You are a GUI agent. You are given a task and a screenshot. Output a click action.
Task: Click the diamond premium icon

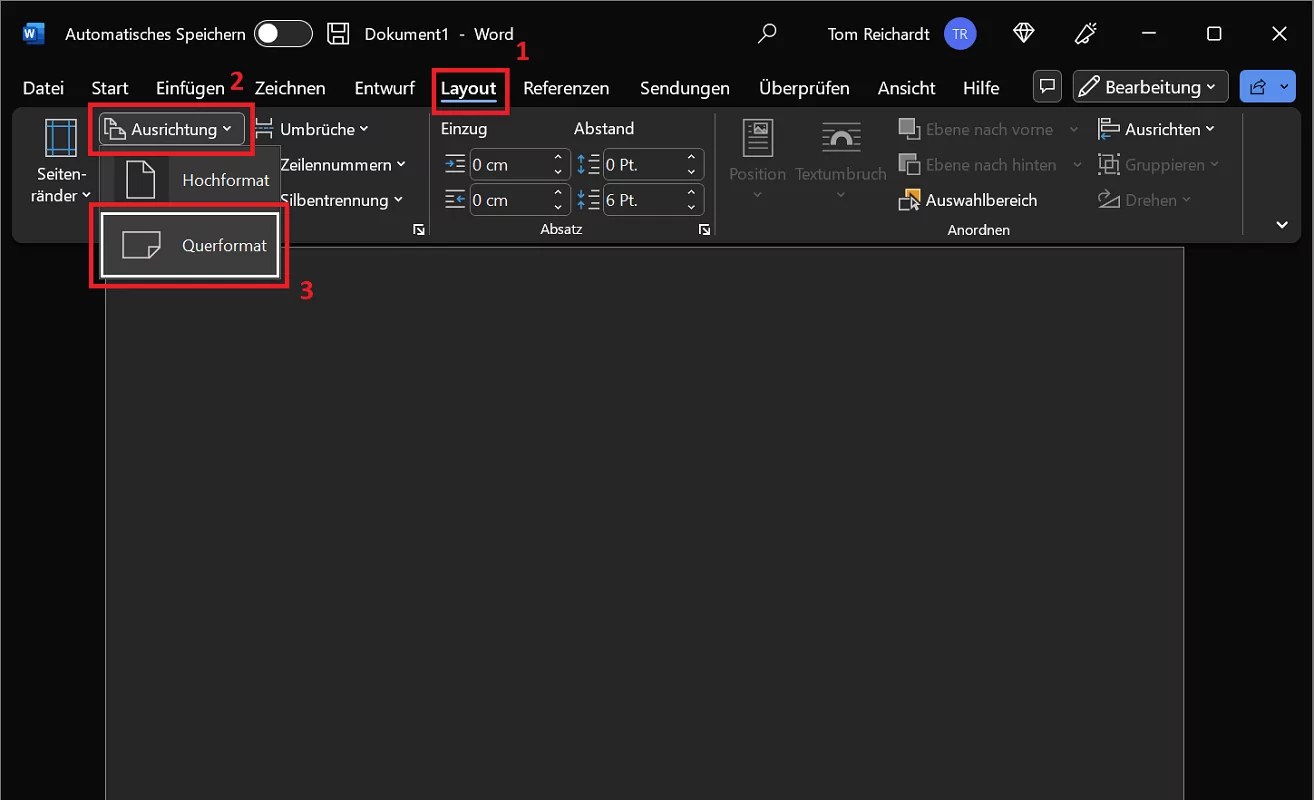[1023, 34]
